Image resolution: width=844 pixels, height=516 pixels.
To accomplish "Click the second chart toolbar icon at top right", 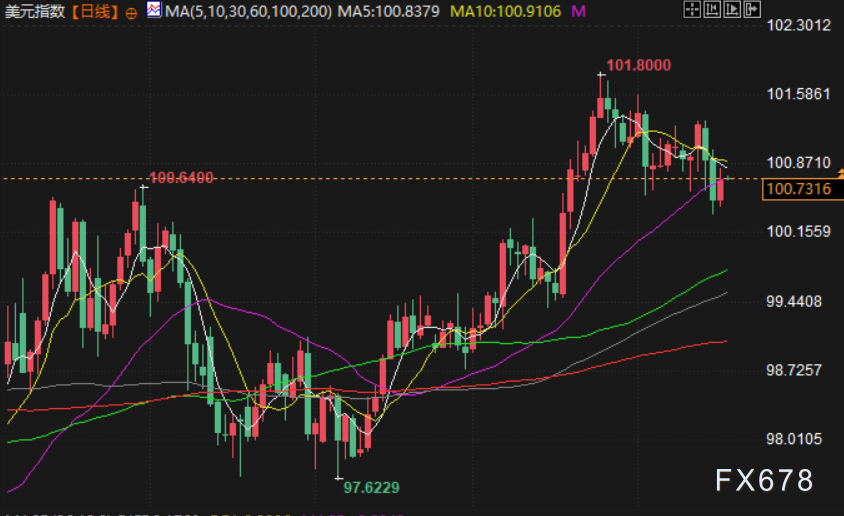I will (712, 9).
